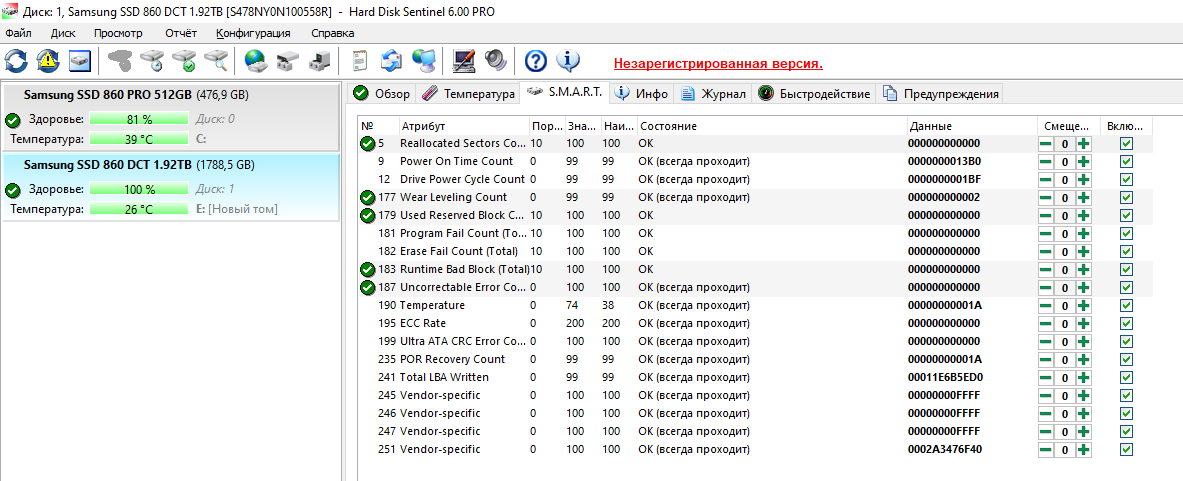This screenshot has height=481, width=1183.
Task: Toggle enable checkbox for Total LBA Written
Action: [x=1126, y=377]
